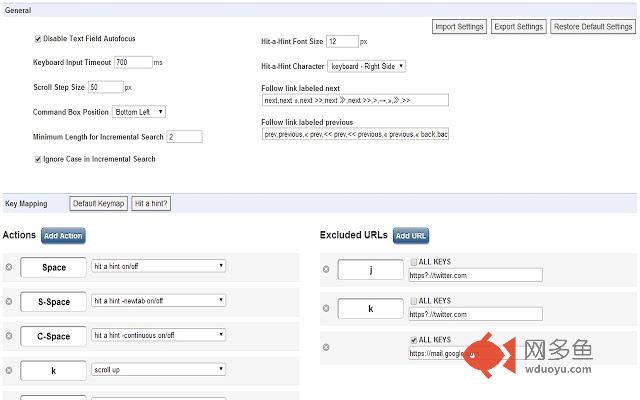
Task: Remove the Space action row
Action: (x=9, y=267)
